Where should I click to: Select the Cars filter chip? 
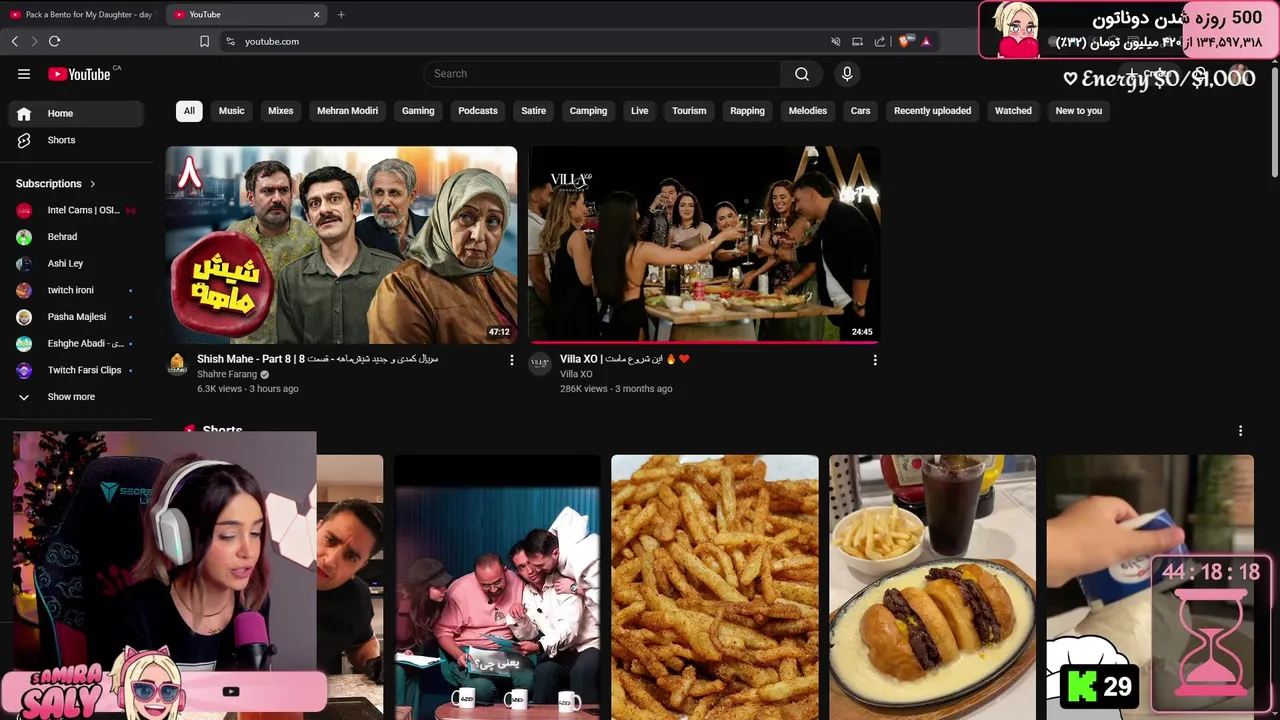(860, 111)
